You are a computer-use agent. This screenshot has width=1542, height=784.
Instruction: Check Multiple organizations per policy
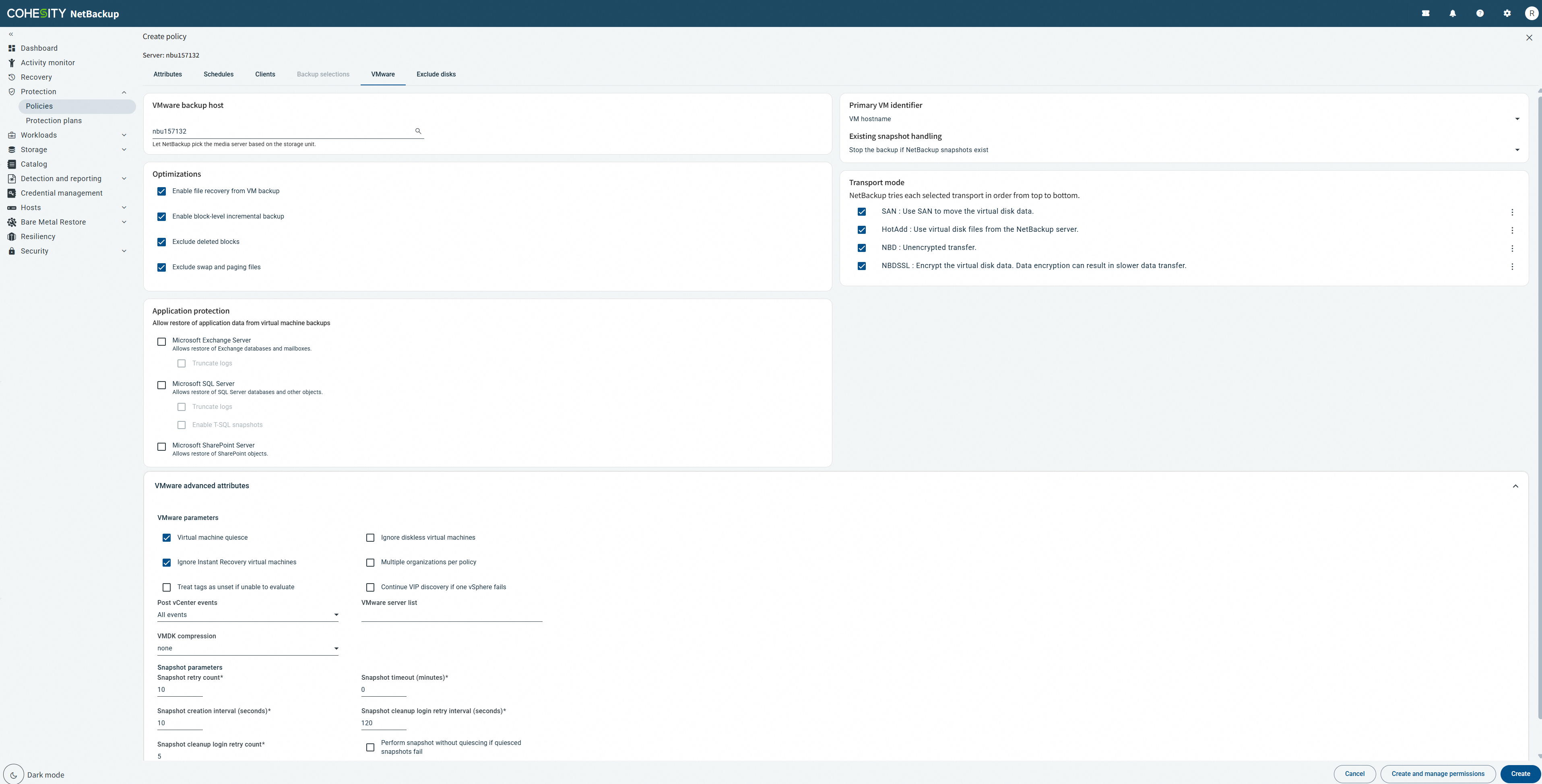(370, 563)
